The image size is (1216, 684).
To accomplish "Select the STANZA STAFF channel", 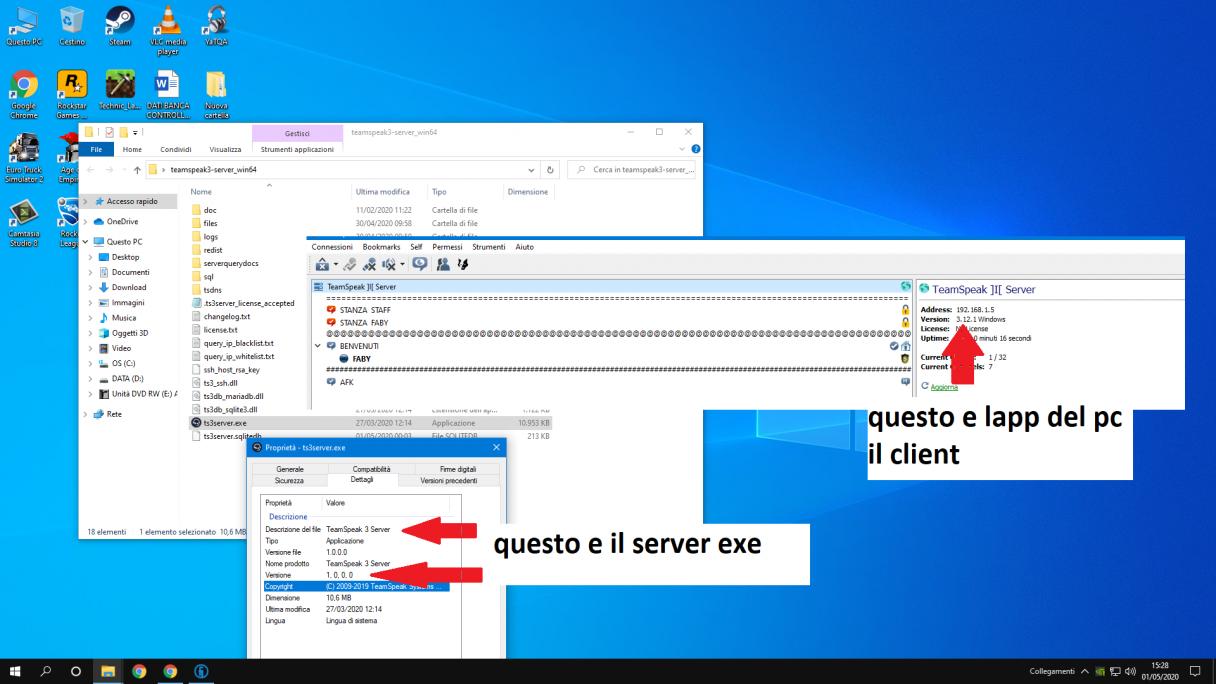I will [366, 310].
